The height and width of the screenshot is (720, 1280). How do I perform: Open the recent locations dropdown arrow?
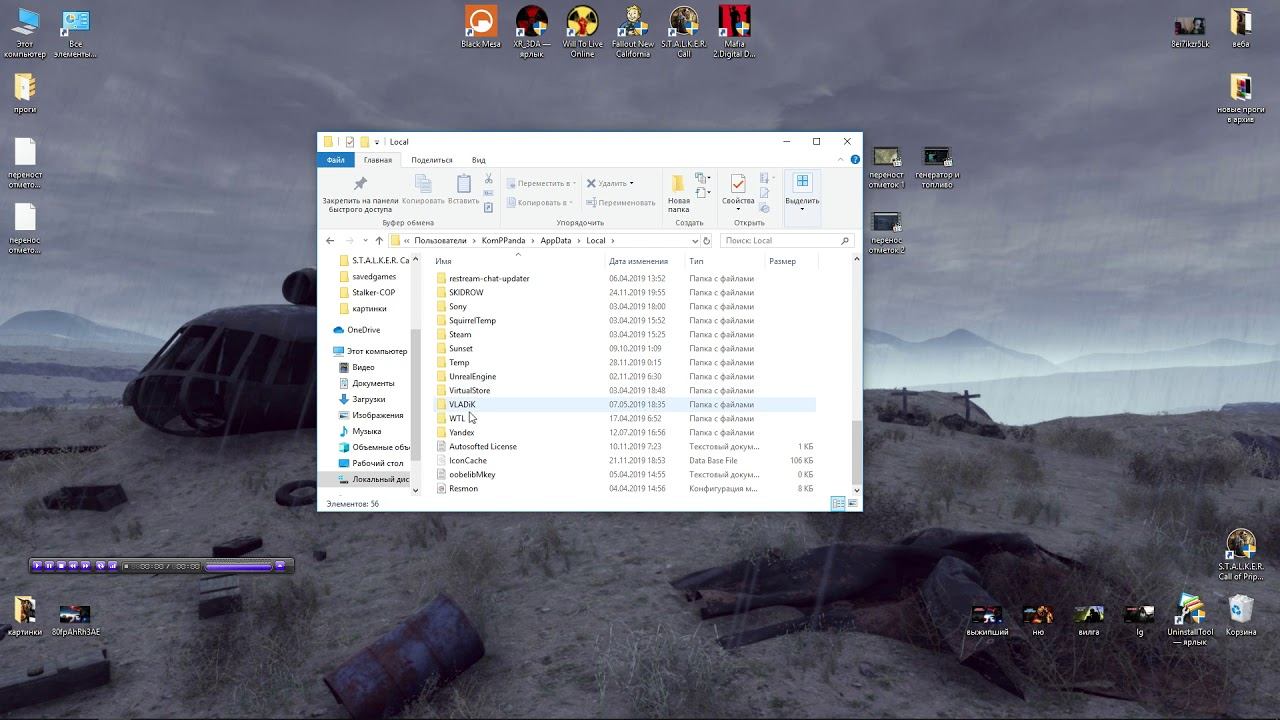[x=365, y=240]
